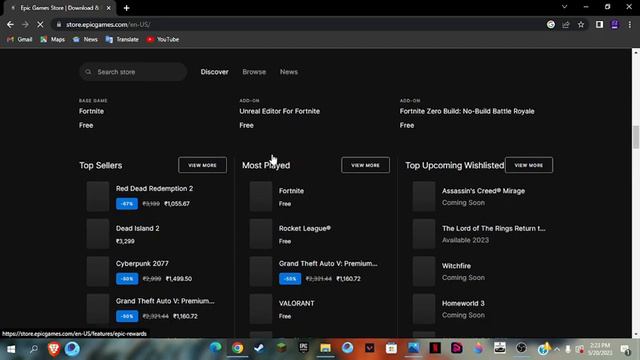The width and height of the screenshot is (640, 360).
Task: Open Minecraft from taskbar
Action: 281,348
